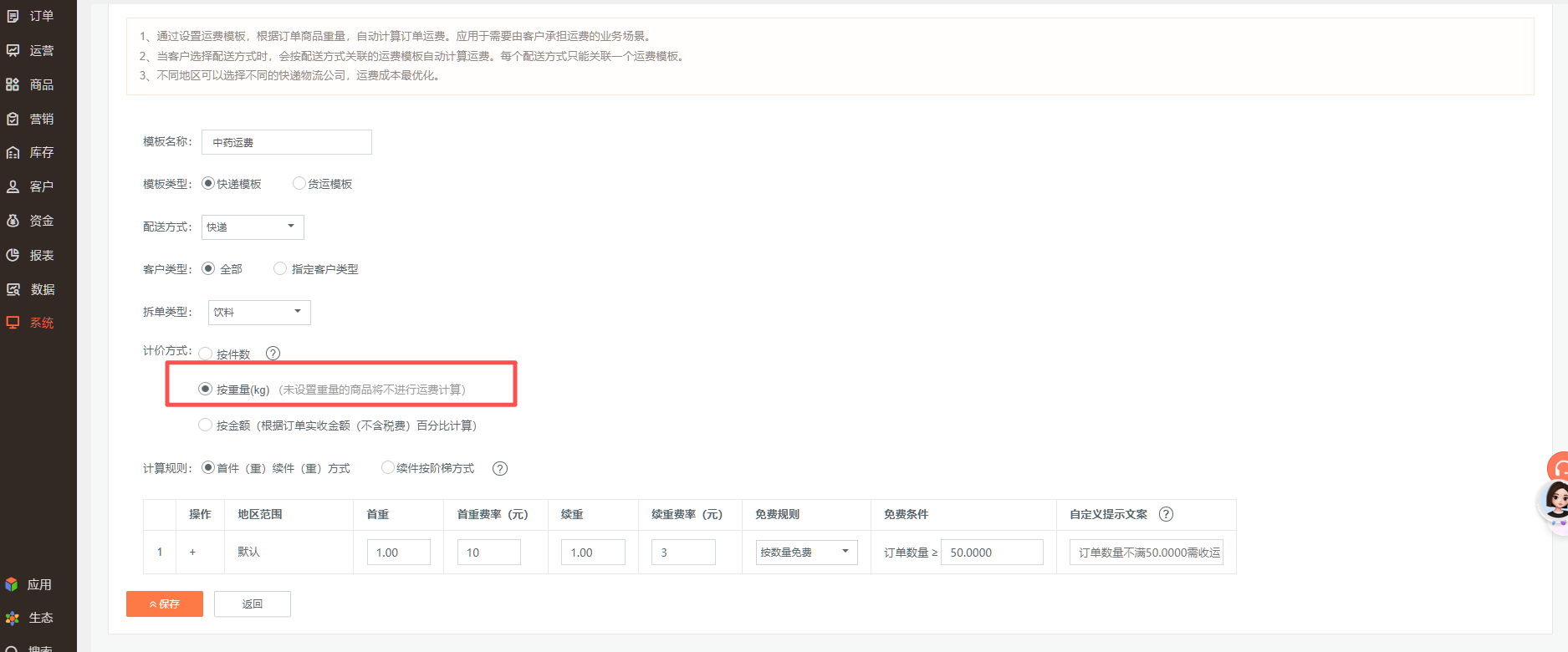The height and width of the screenshot is (652, 1568).
Task: Click the 首重费率 value field
Action: [489, 553]
